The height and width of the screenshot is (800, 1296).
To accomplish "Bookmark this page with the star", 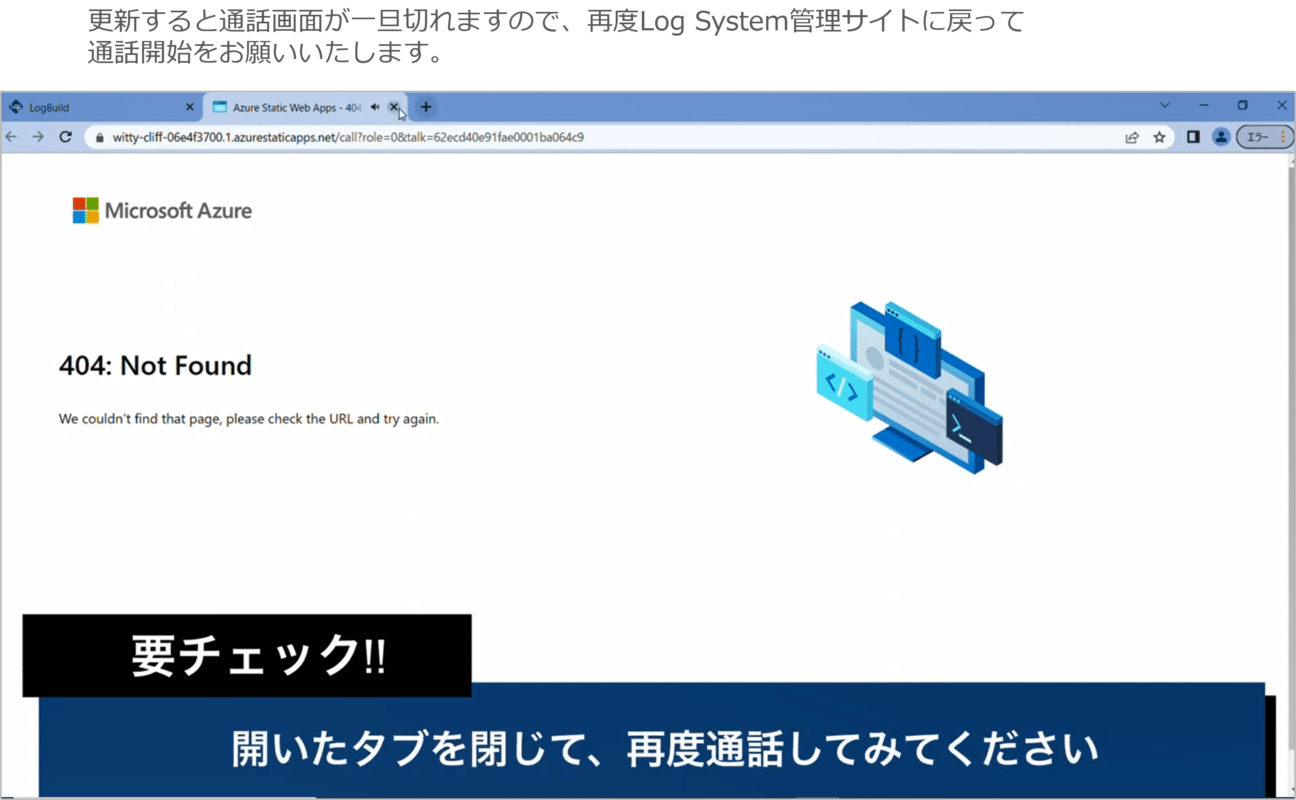I will coord(1159,137).
